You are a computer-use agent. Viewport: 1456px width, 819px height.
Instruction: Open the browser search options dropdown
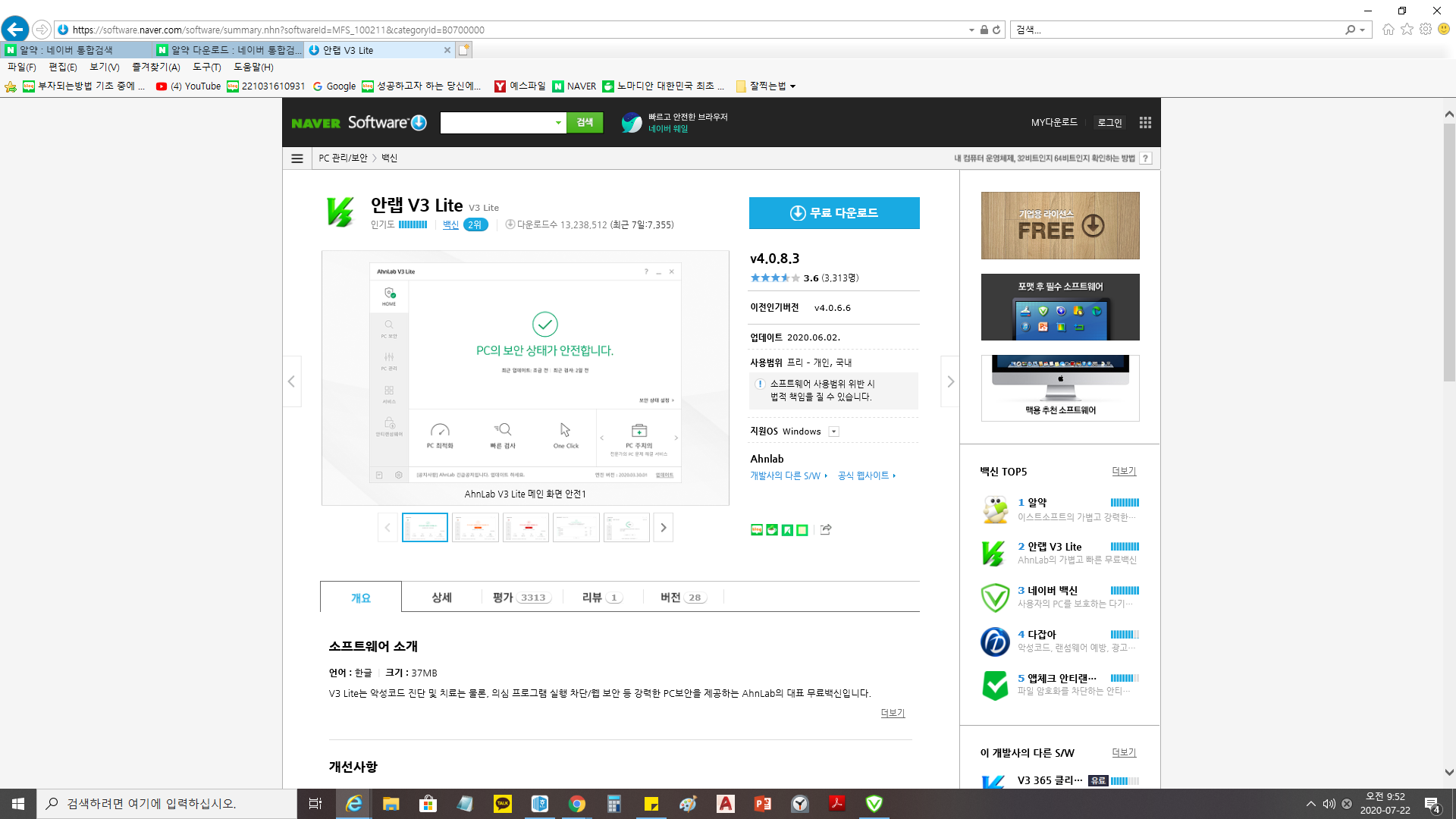tap(1363, 30)
